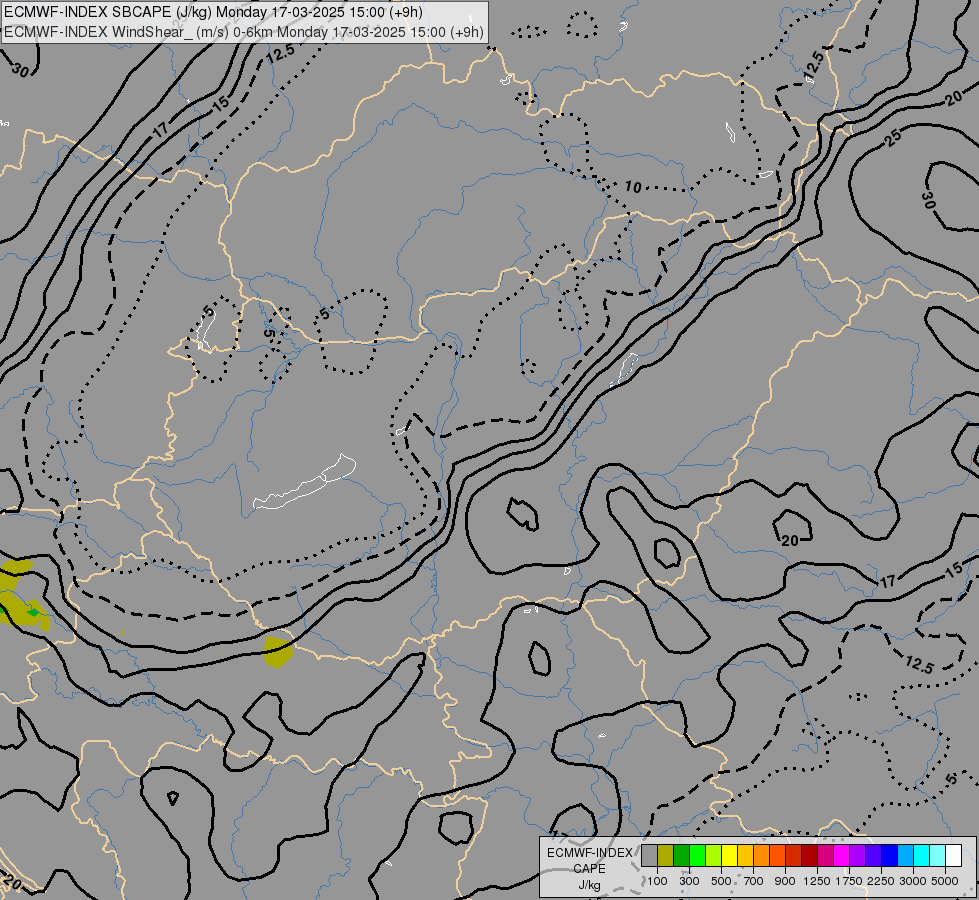This screenshot has width=979, height=900.
Task: Select the dark green legend swatch
Action: [682, 856]
